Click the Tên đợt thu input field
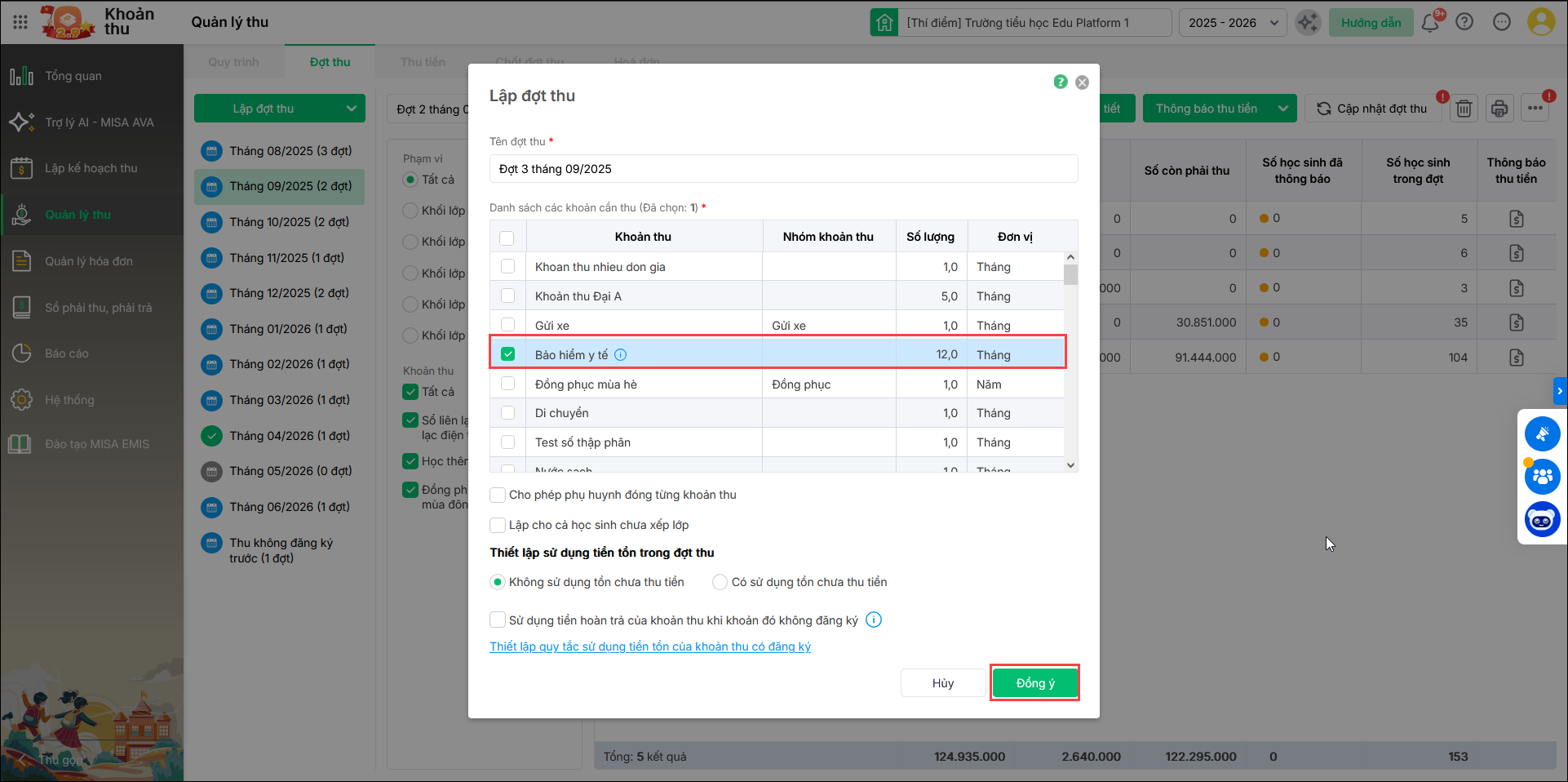 click(783, 169)
